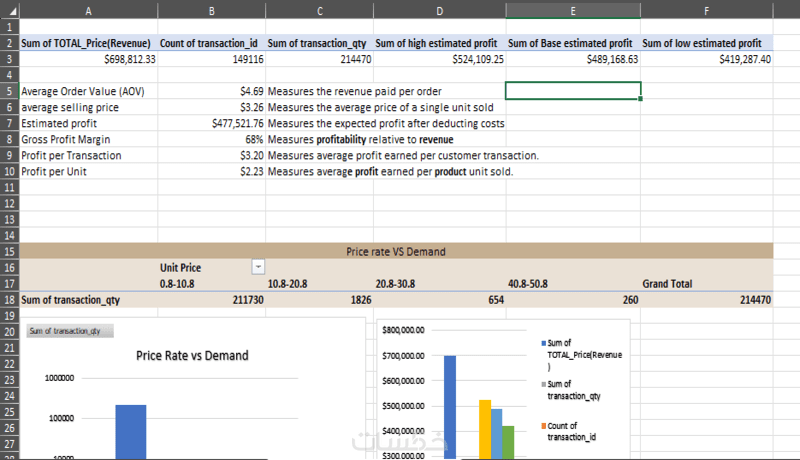The width and height of the screenshot is (800, 460).
Task: Select the Grand Total header cell
Action: [x=667, y=284]
